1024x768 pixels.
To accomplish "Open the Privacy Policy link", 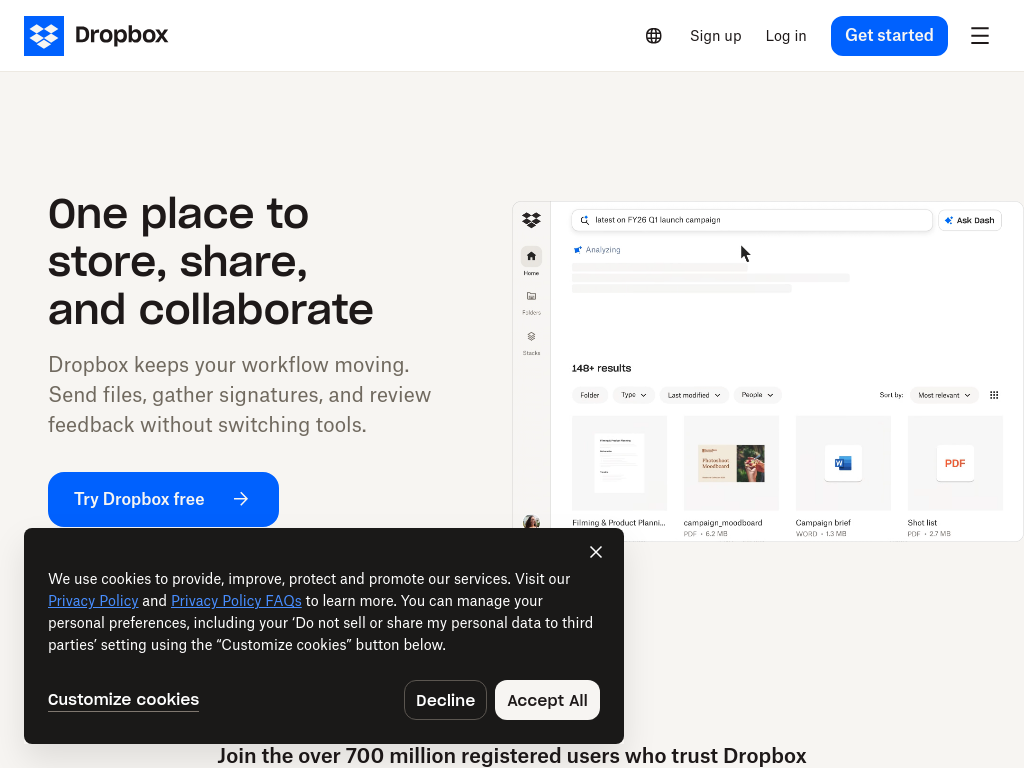I will click(93, 601).
